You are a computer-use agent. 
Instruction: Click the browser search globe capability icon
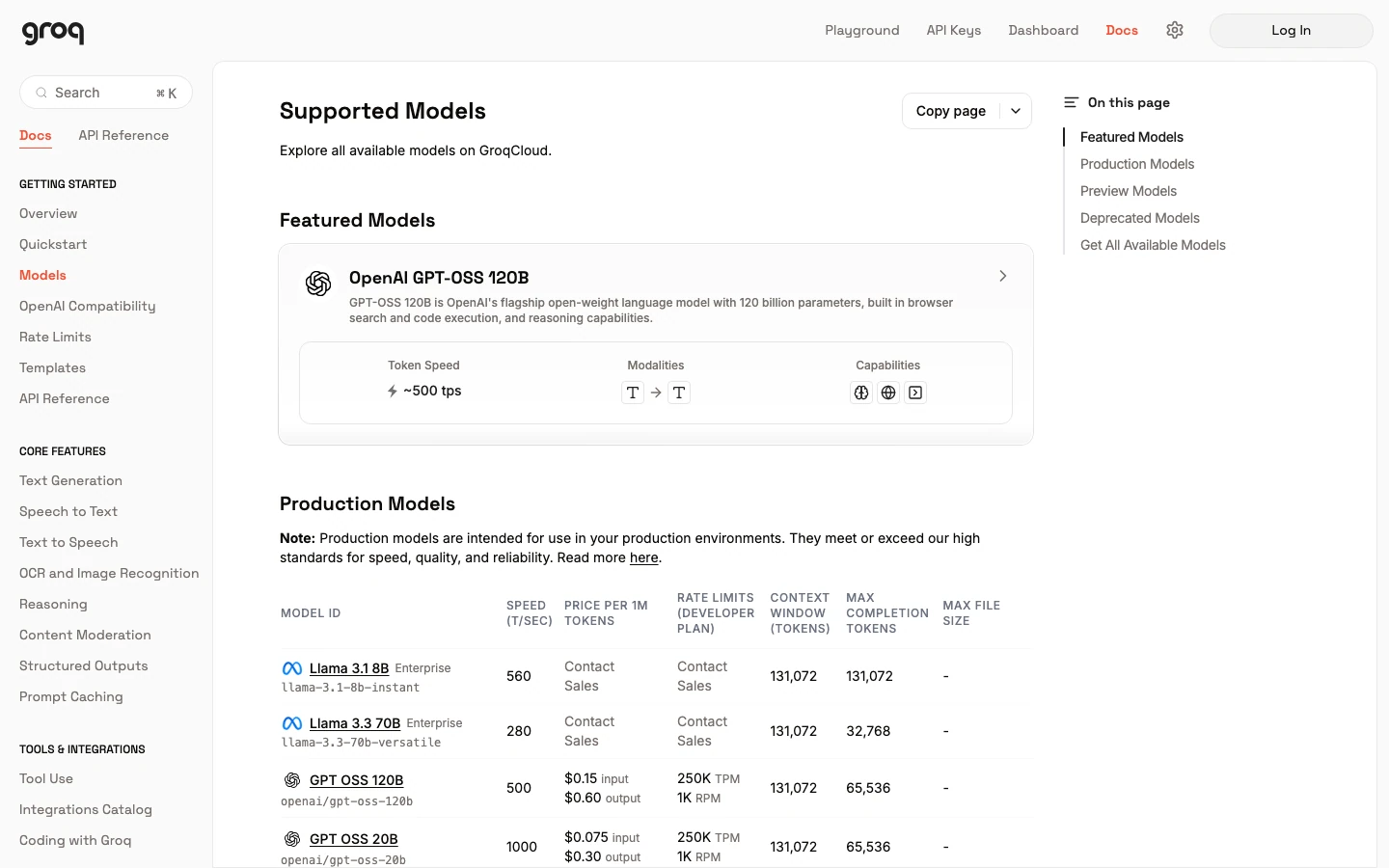[x=888, y=393]
